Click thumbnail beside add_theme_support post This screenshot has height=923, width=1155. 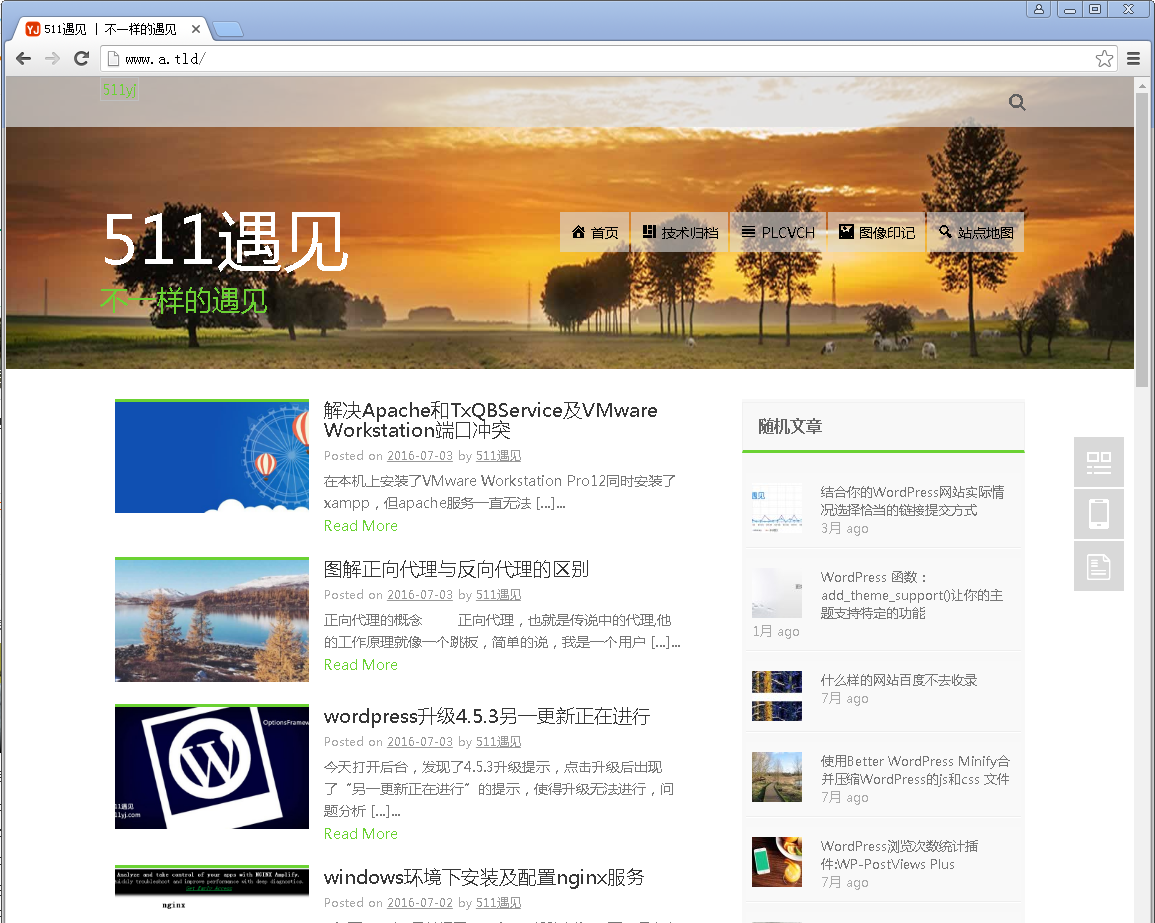coord(777,593)
